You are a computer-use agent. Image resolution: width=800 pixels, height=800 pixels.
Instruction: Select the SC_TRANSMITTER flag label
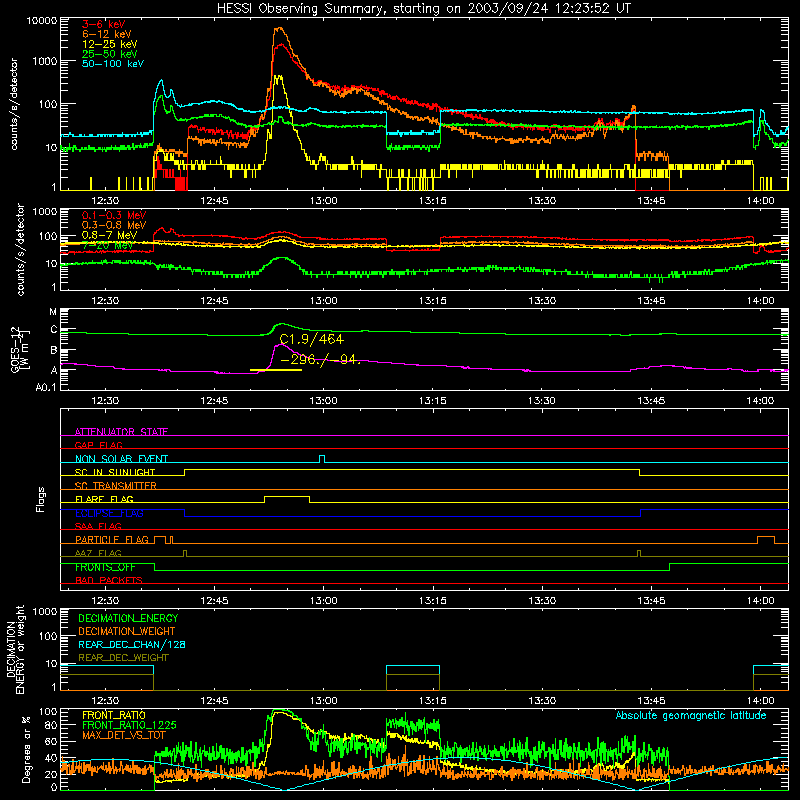click(116, 485)
